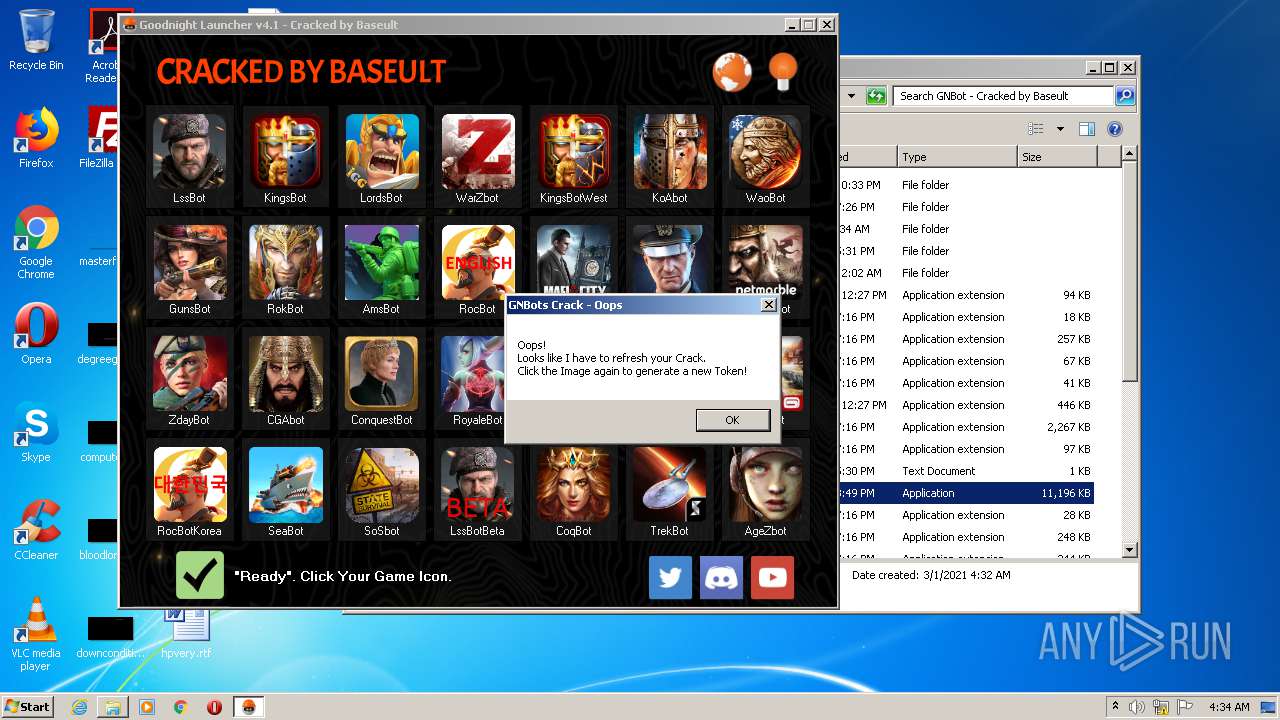
Task: Select the Firefox desktop shortcut
Action: pos(36,138)
